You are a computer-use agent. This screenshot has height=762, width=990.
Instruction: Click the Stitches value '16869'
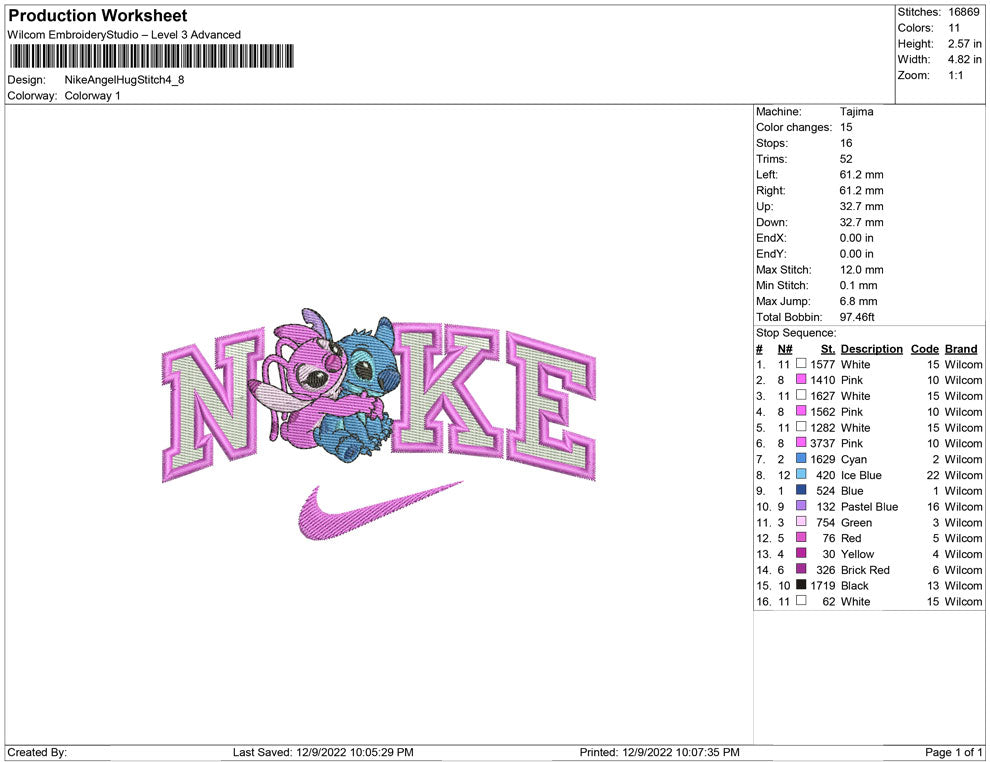pyautogui.click(x=963, y=12)
